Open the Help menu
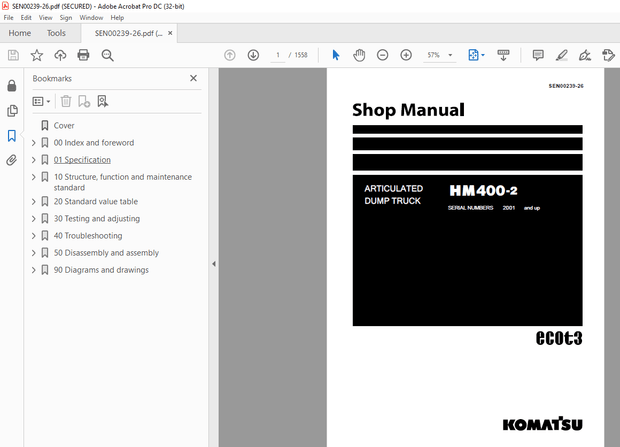 coord(117,17)
